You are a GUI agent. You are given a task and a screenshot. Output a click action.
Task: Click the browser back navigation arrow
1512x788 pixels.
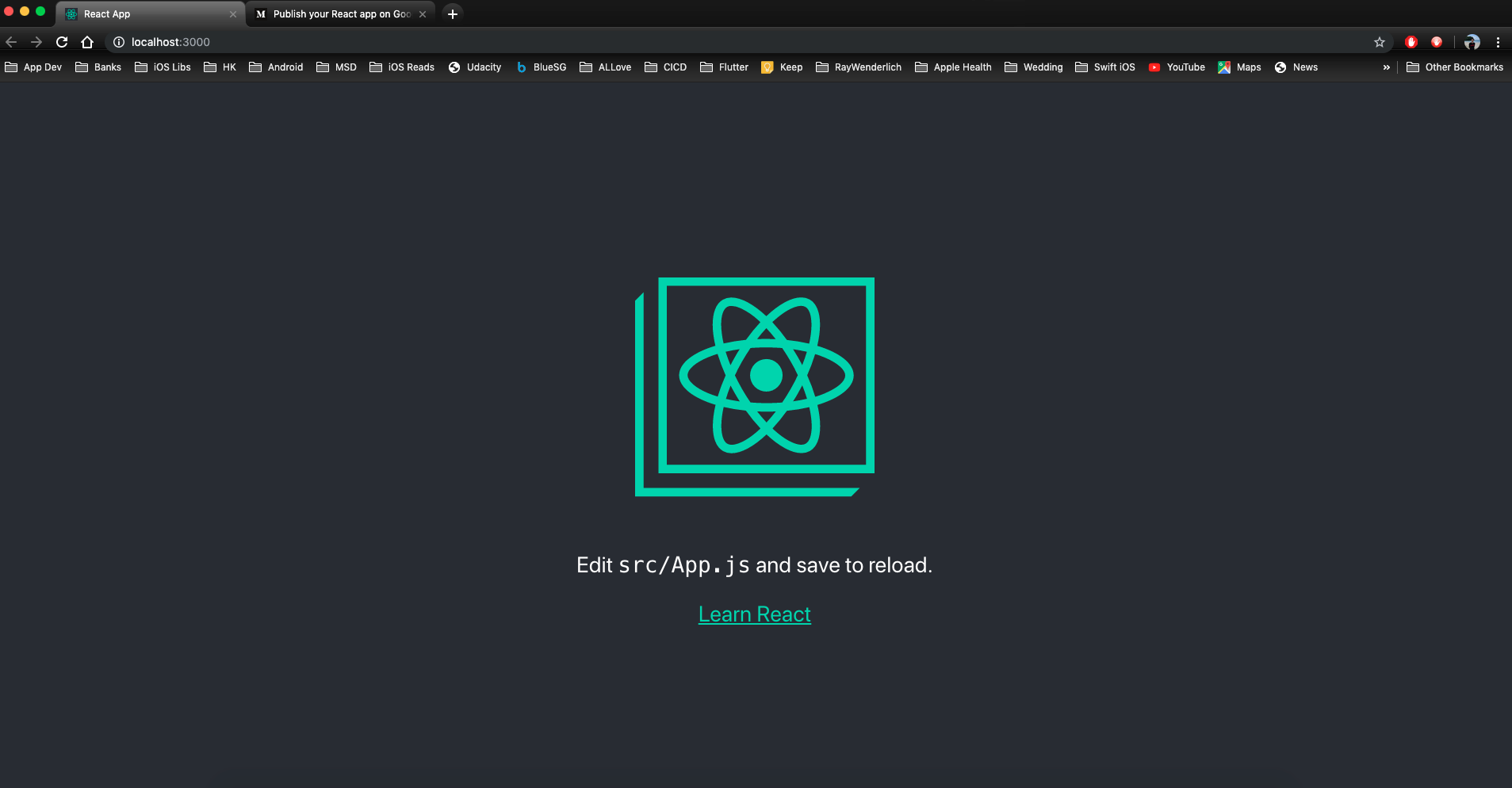point(12,42)
